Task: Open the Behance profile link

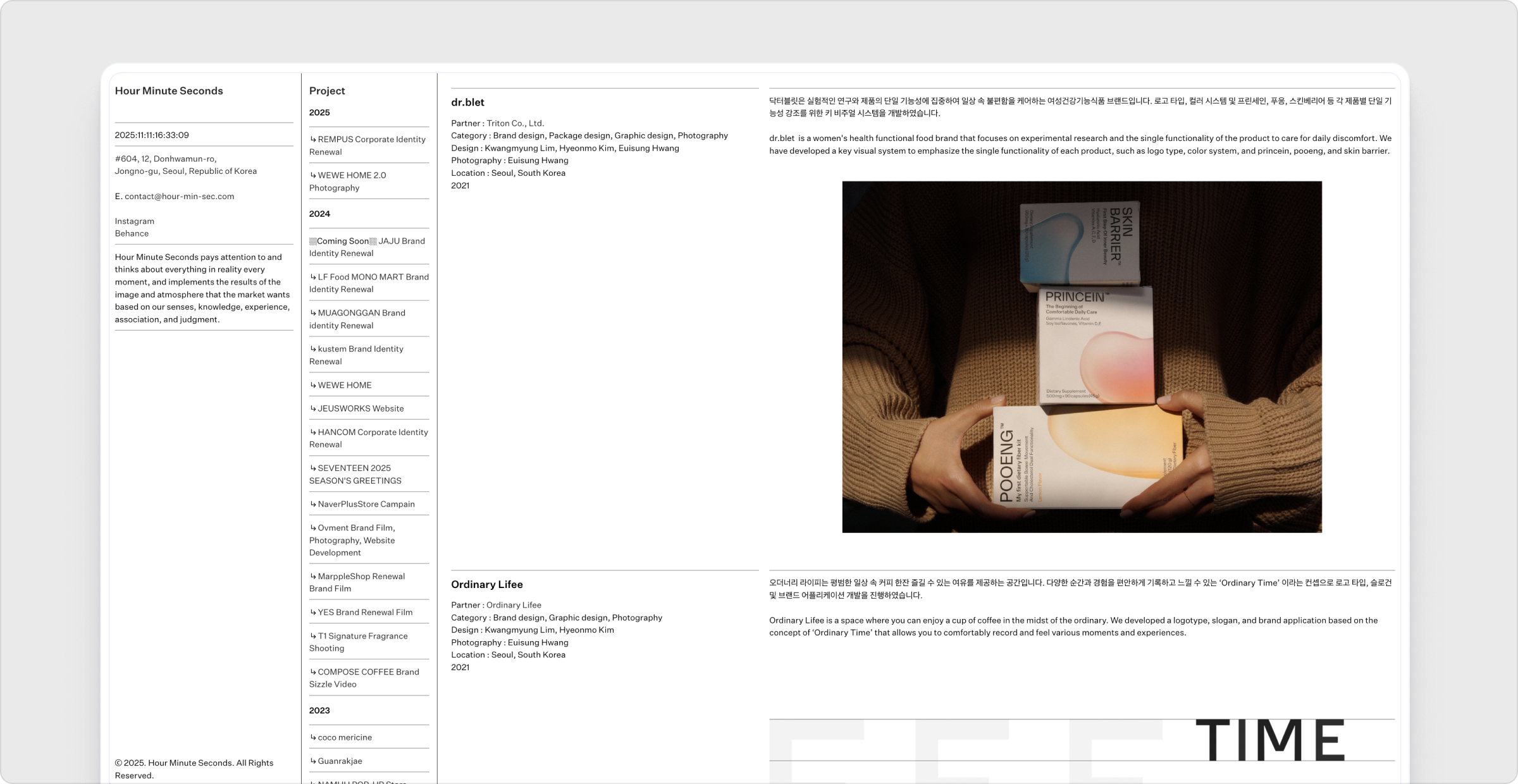Action: (x=132, y=233)
